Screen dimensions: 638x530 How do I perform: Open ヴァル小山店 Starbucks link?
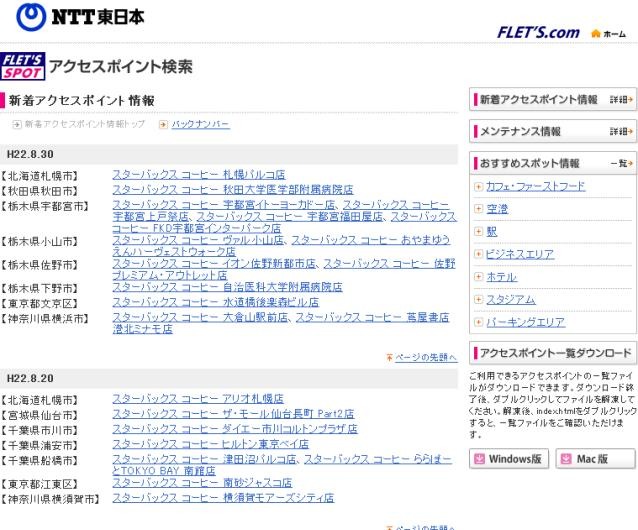click(198, 240)
